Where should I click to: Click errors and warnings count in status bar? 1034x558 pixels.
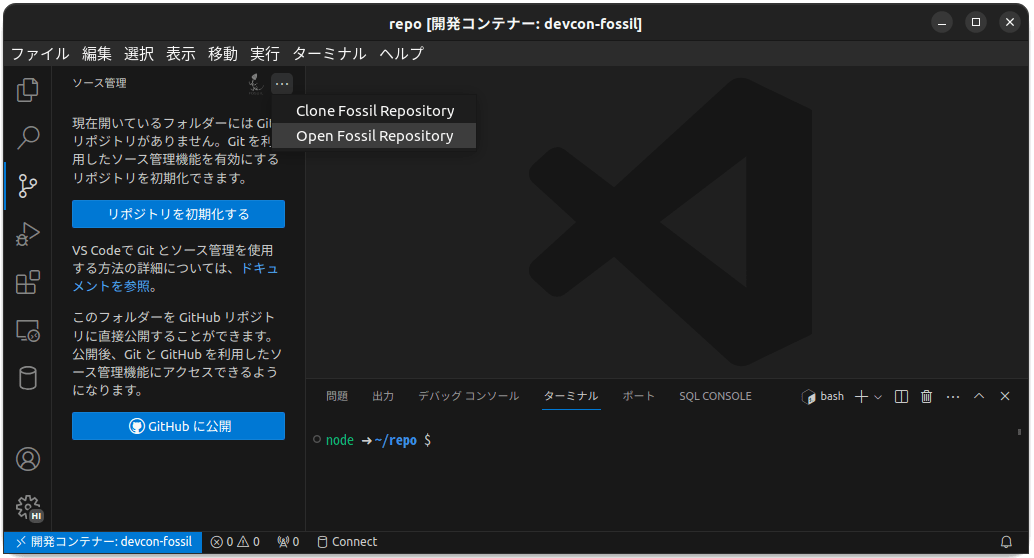[x=235, y=542]
